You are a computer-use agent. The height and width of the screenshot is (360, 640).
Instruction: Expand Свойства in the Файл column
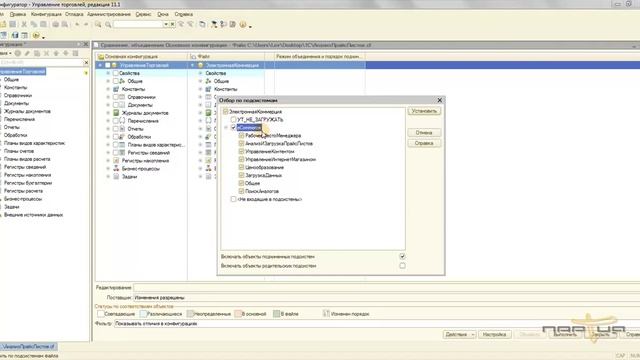pos(200,73)
